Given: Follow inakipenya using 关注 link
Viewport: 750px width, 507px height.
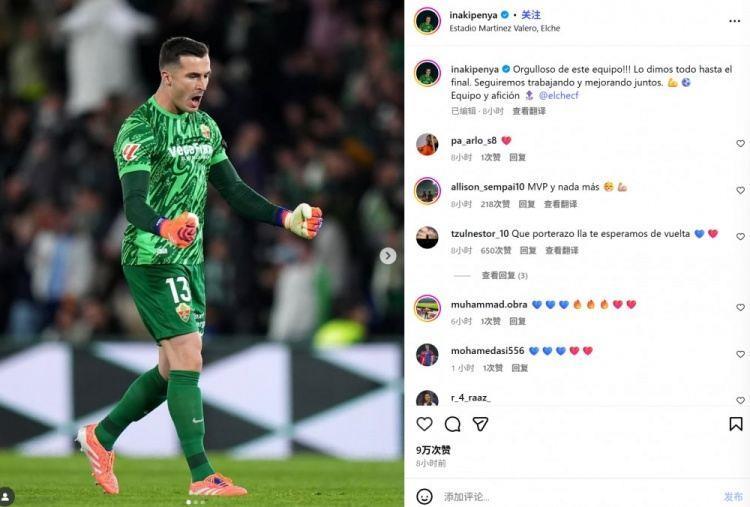Looking at the screenshot, I should tap(531, 15).
